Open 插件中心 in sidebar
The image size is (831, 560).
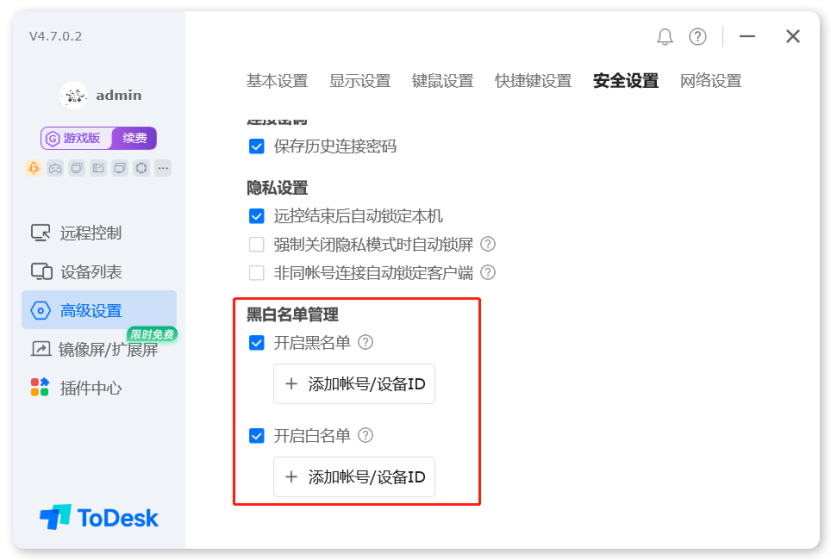99,388
